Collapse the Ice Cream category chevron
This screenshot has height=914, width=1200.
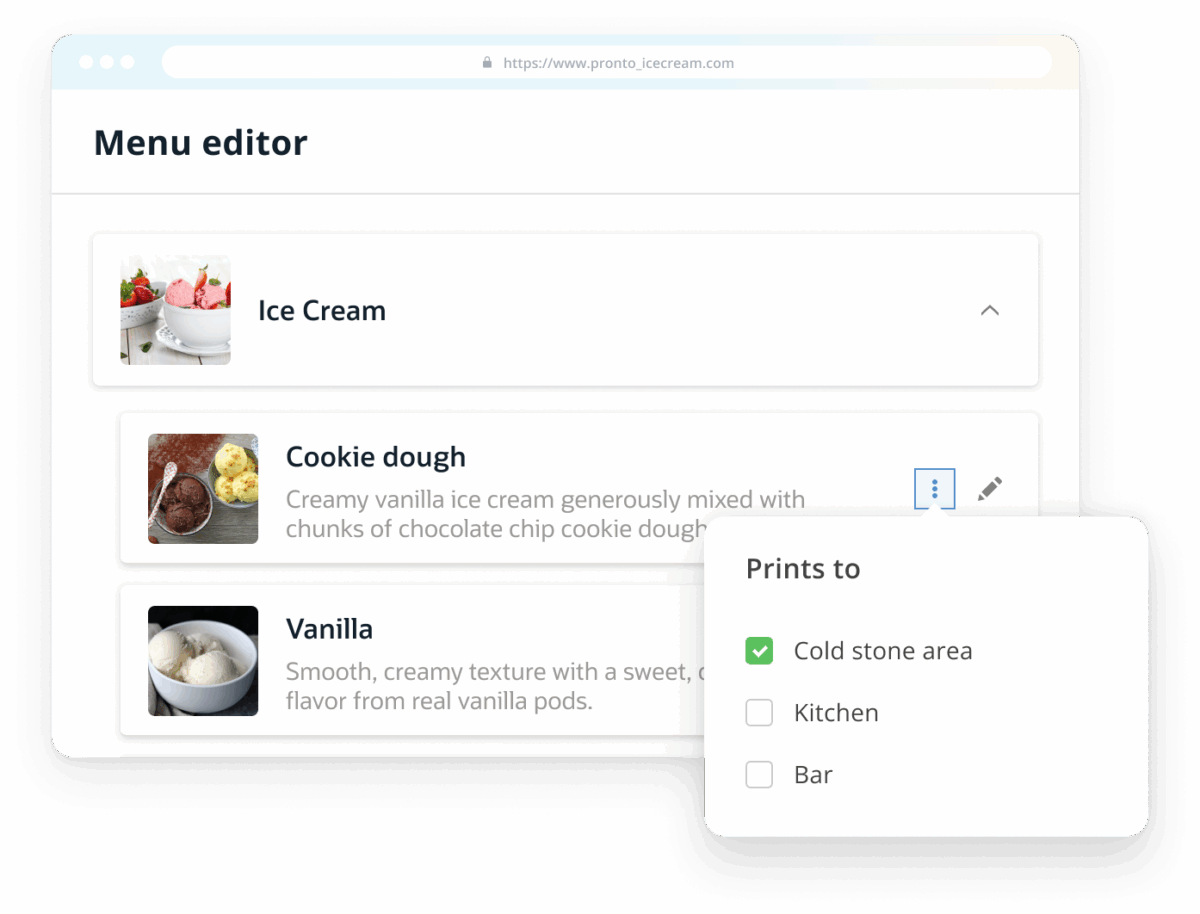[x=990, y=310]
